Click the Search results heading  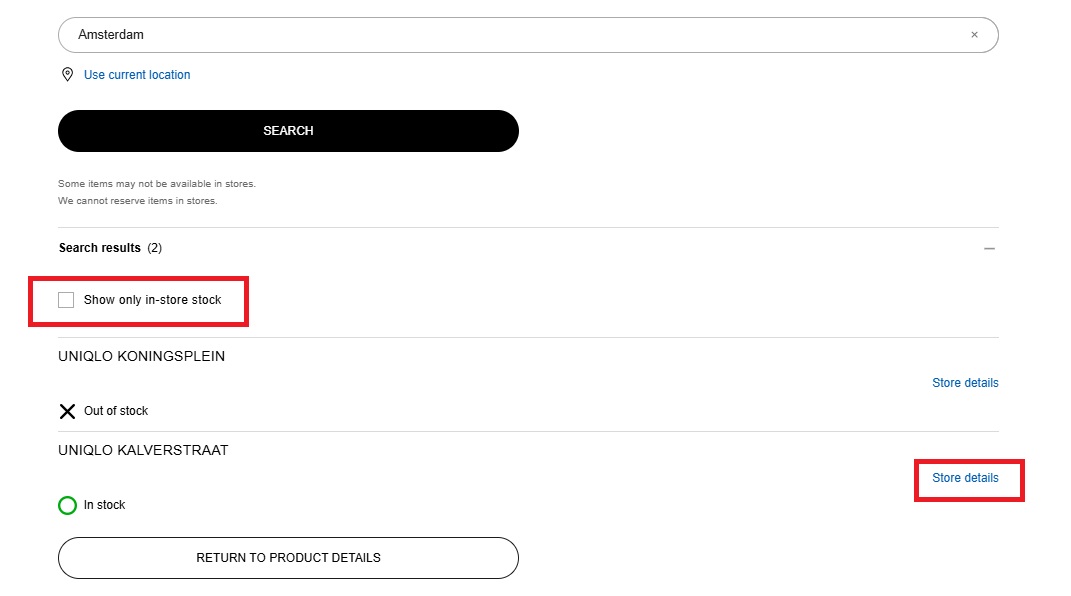click(100, 248)
